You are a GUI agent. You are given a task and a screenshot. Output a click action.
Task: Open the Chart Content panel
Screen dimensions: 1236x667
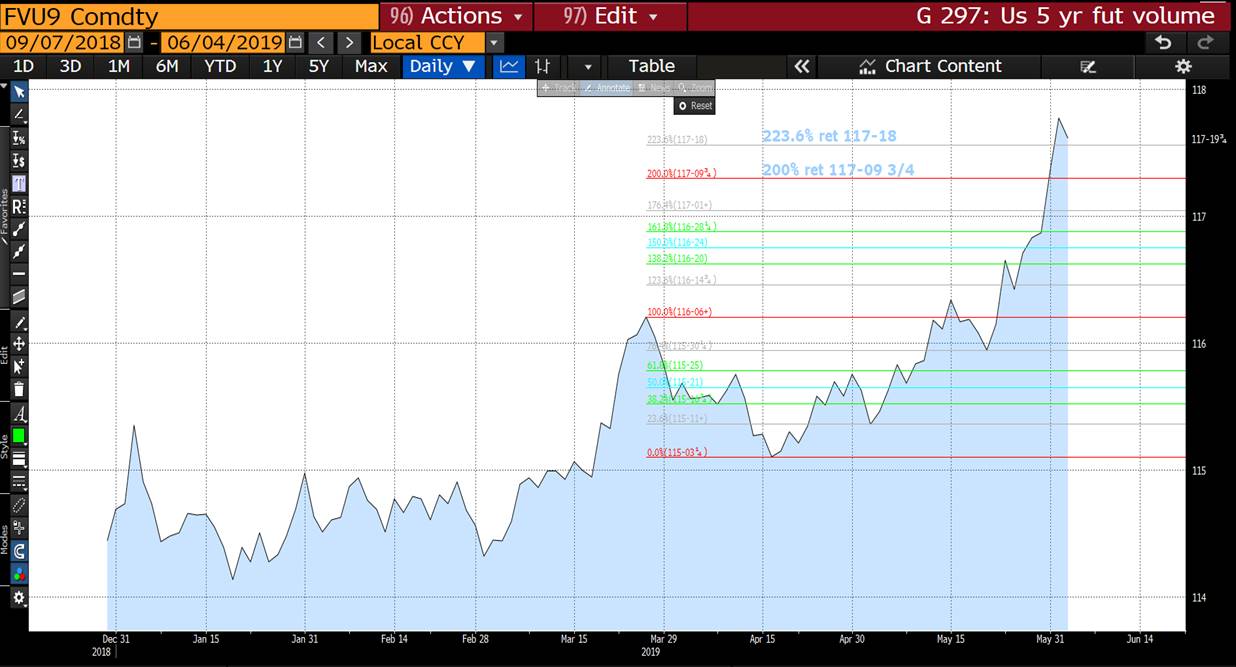930,66
